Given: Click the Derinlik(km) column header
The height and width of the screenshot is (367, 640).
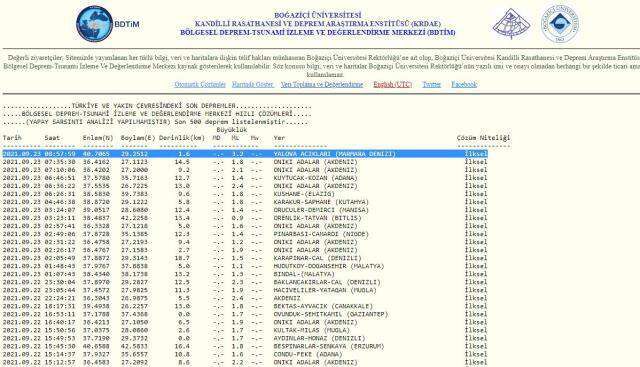Looking at the screenshot, I should point(182,138).
